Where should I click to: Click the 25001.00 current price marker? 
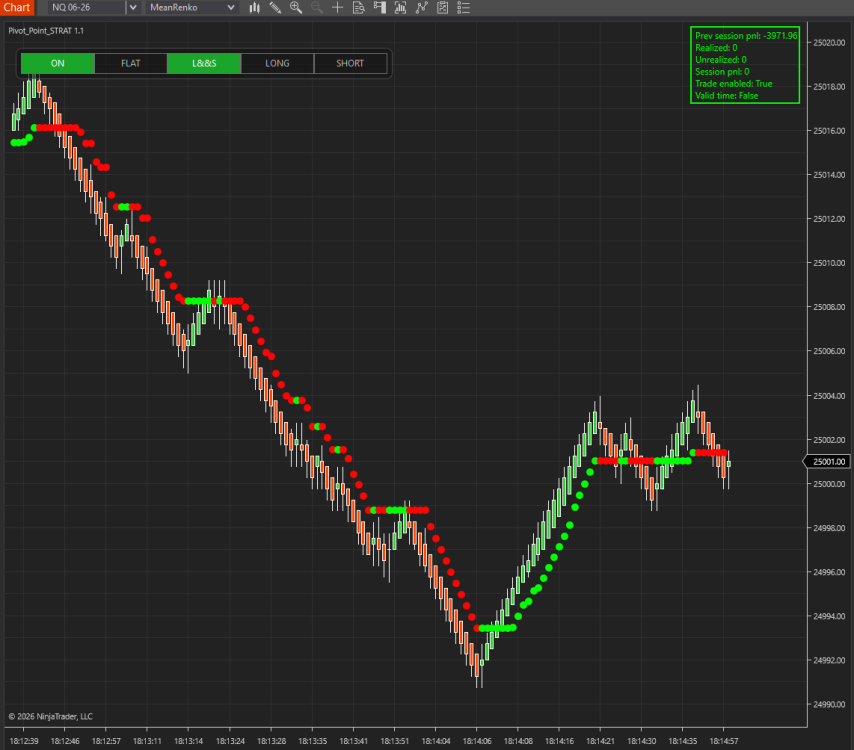point(829,461)
